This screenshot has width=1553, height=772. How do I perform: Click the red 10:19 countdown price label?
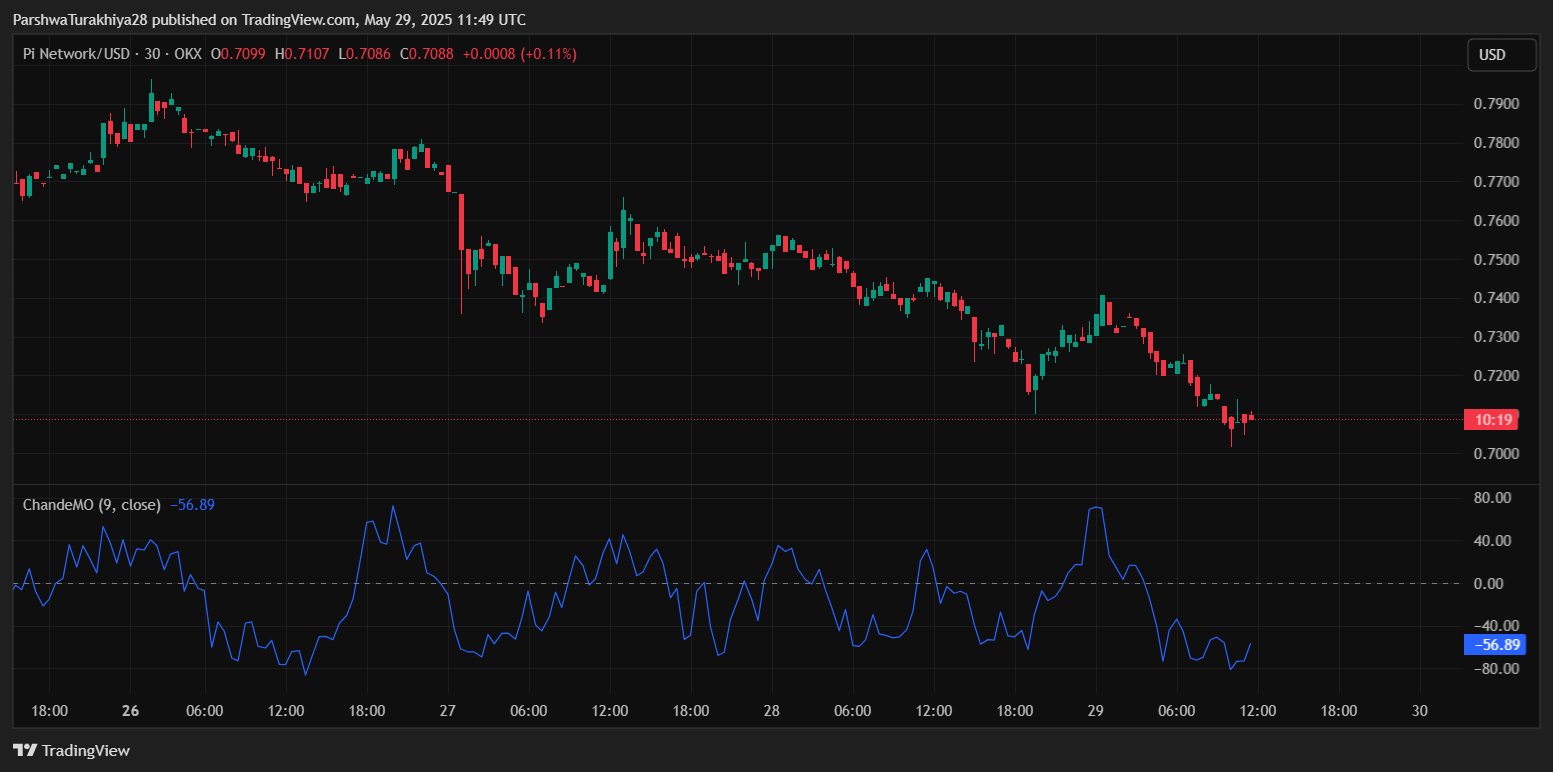tap(1490, 419)
